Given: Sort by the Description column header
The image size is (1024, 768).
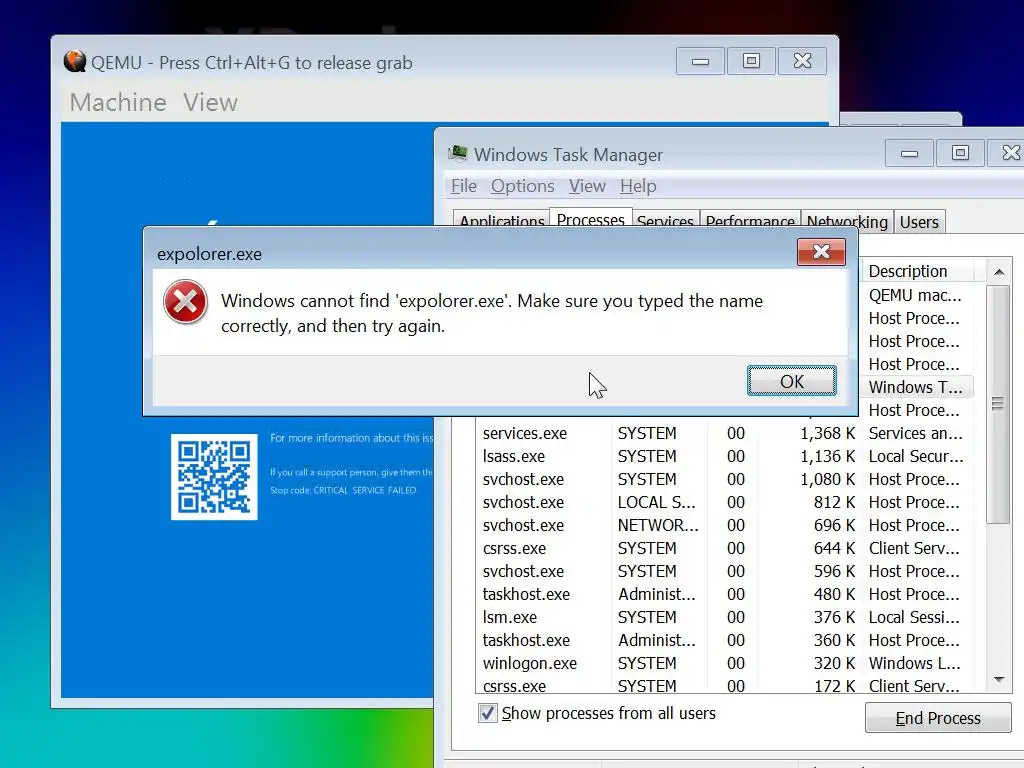Looking at the screenshot, I should [918, 271].
